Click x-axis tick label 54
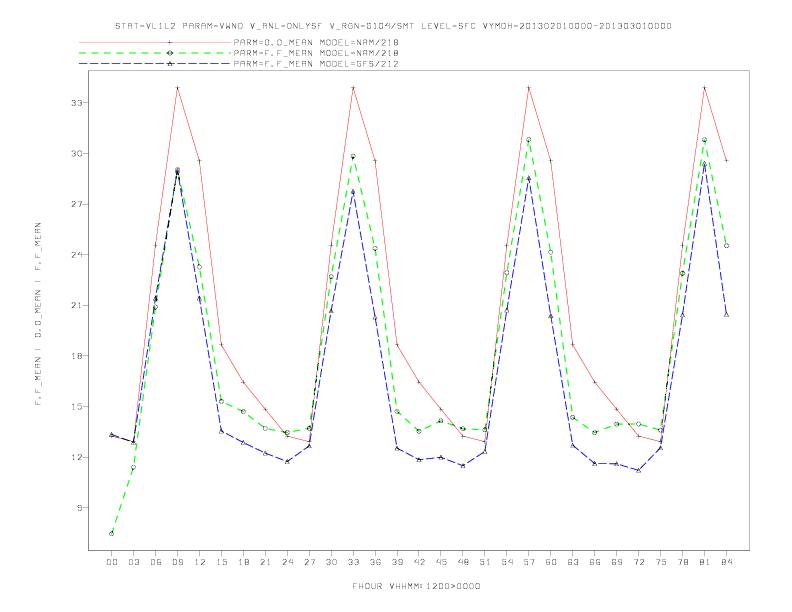 [x=507, y=562]
